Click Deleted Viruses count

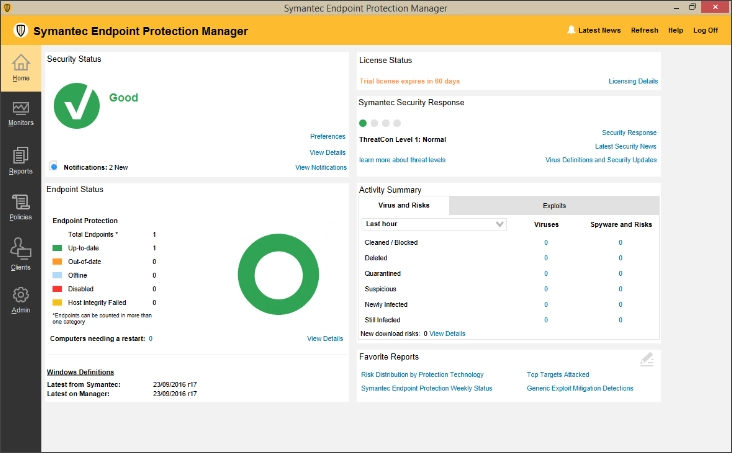tap(546, 258)
